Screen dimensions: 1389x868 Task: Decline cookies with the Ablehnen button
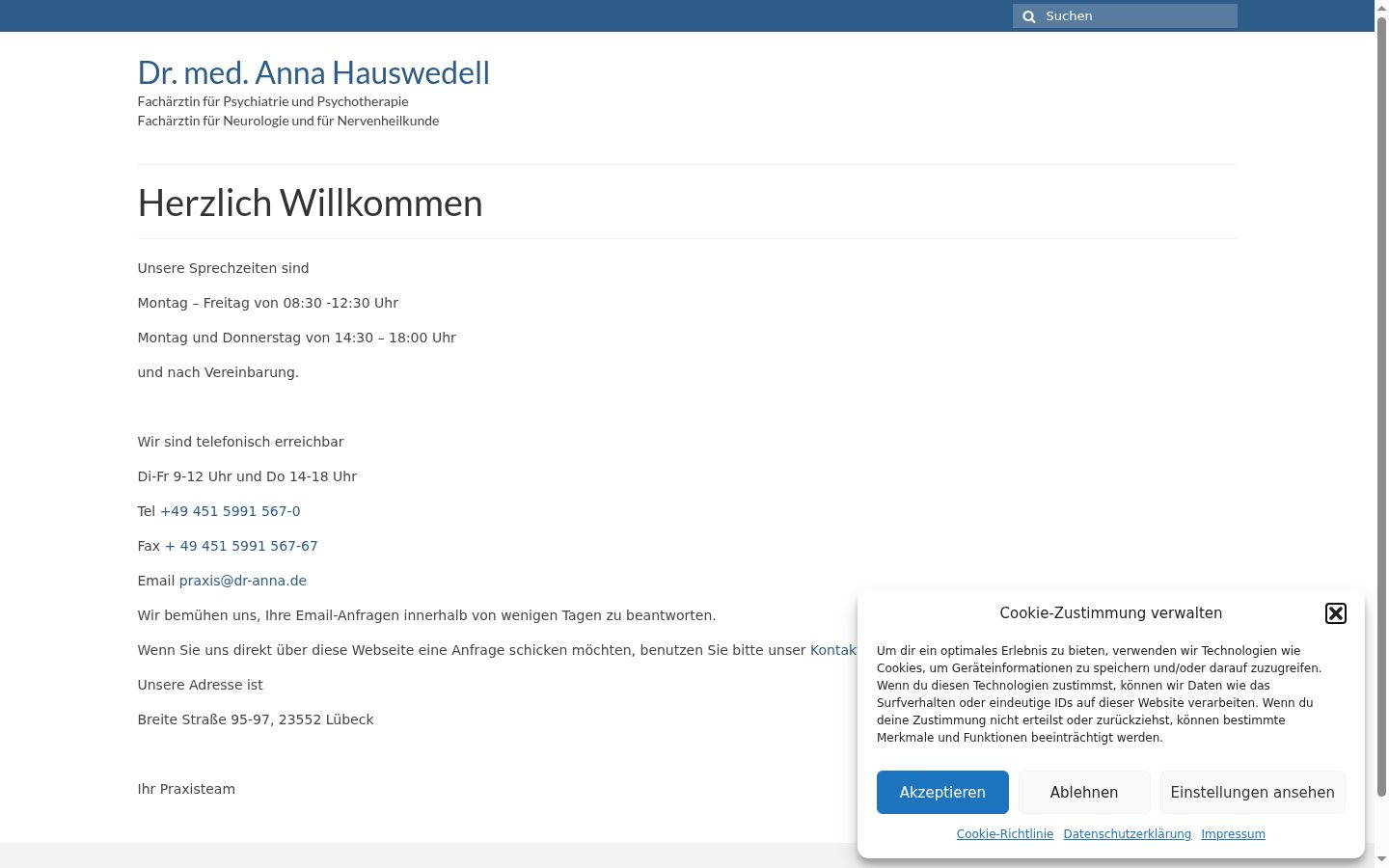(x=1084, y=792)
